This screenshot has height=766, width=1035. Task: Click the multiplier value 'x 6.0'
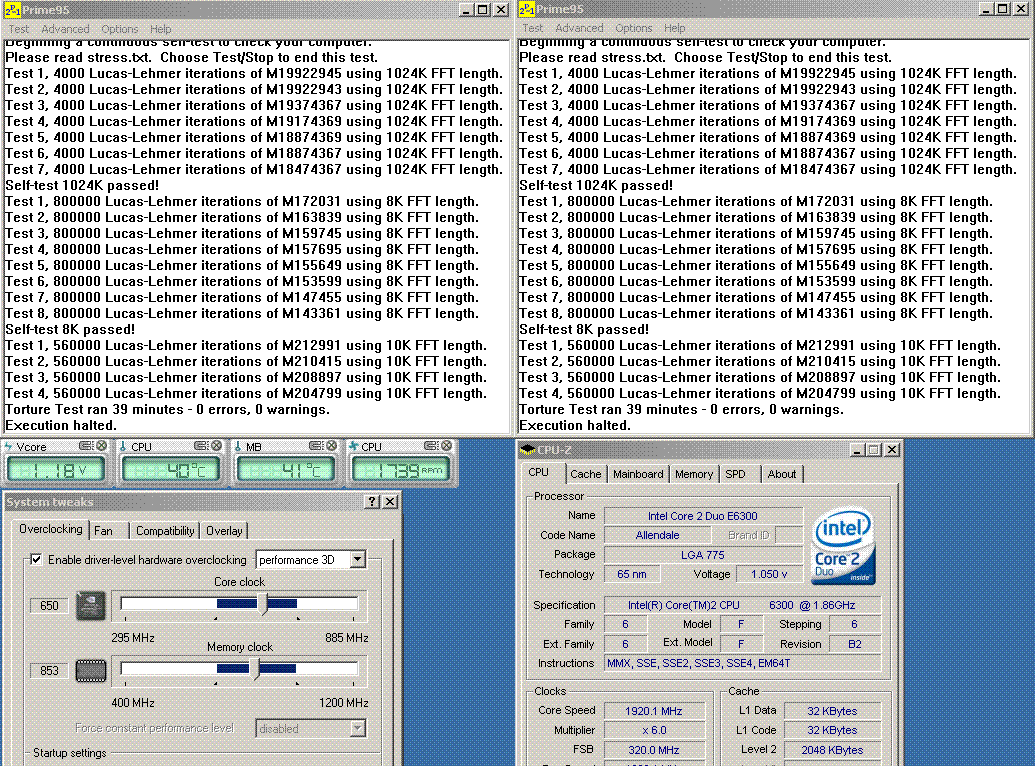click(x=653, y=730)
